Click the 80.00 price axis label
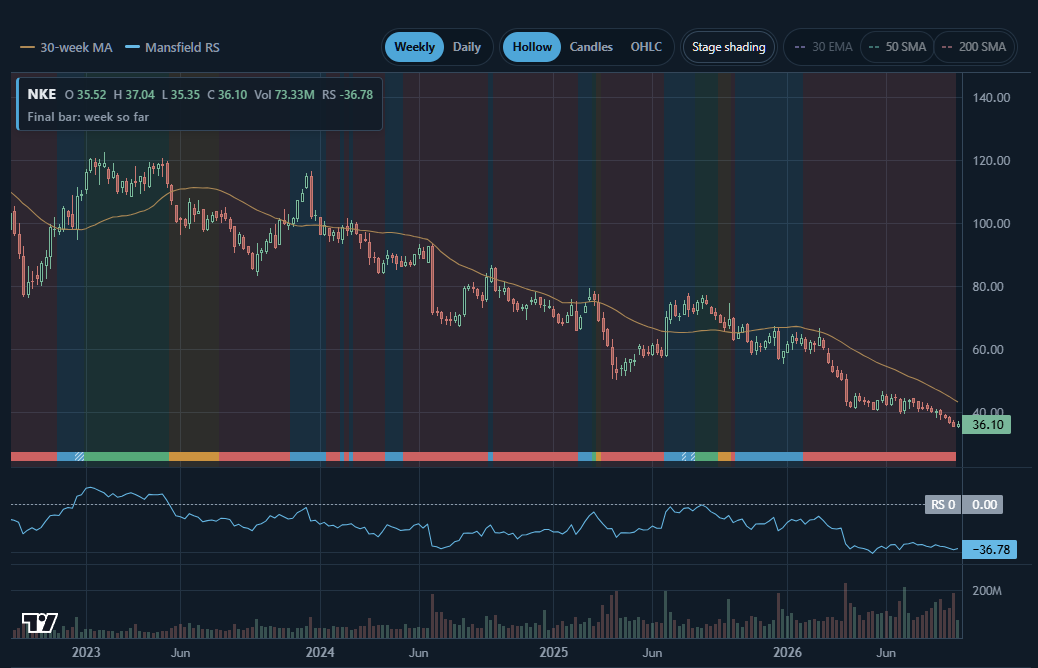 (988, 286)
